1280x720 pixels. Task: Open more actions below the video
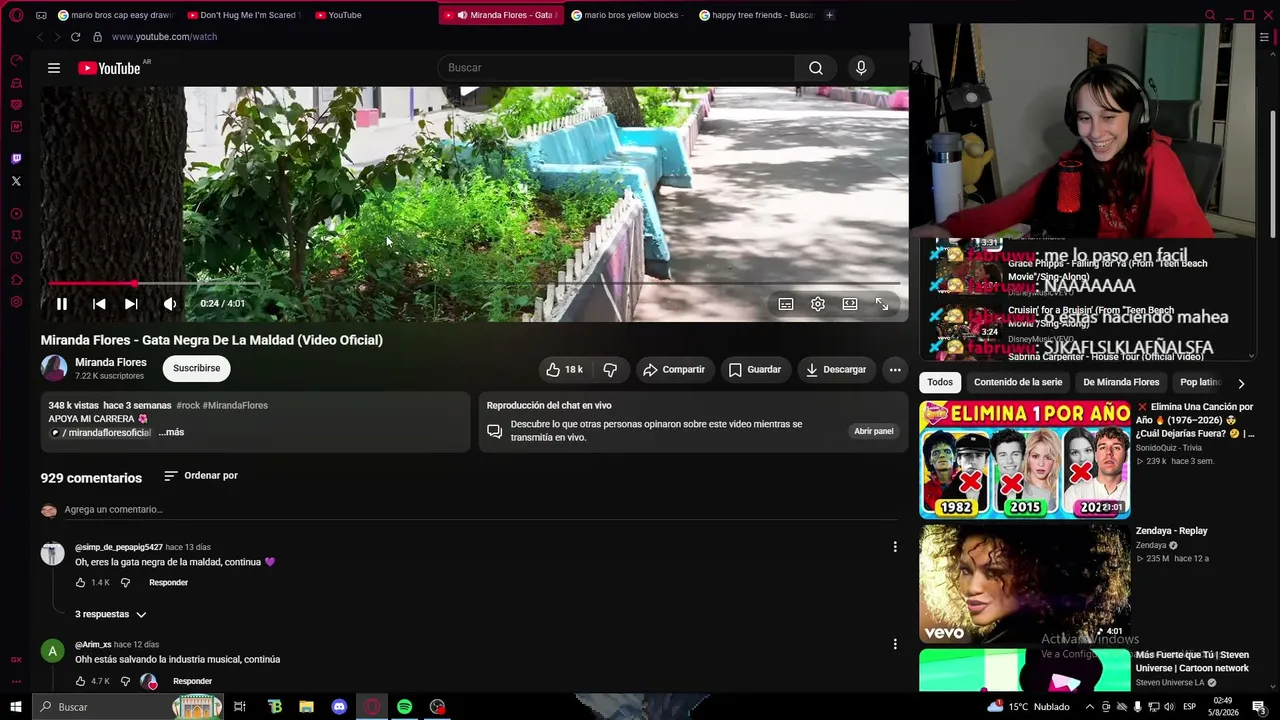pos(895,370)
